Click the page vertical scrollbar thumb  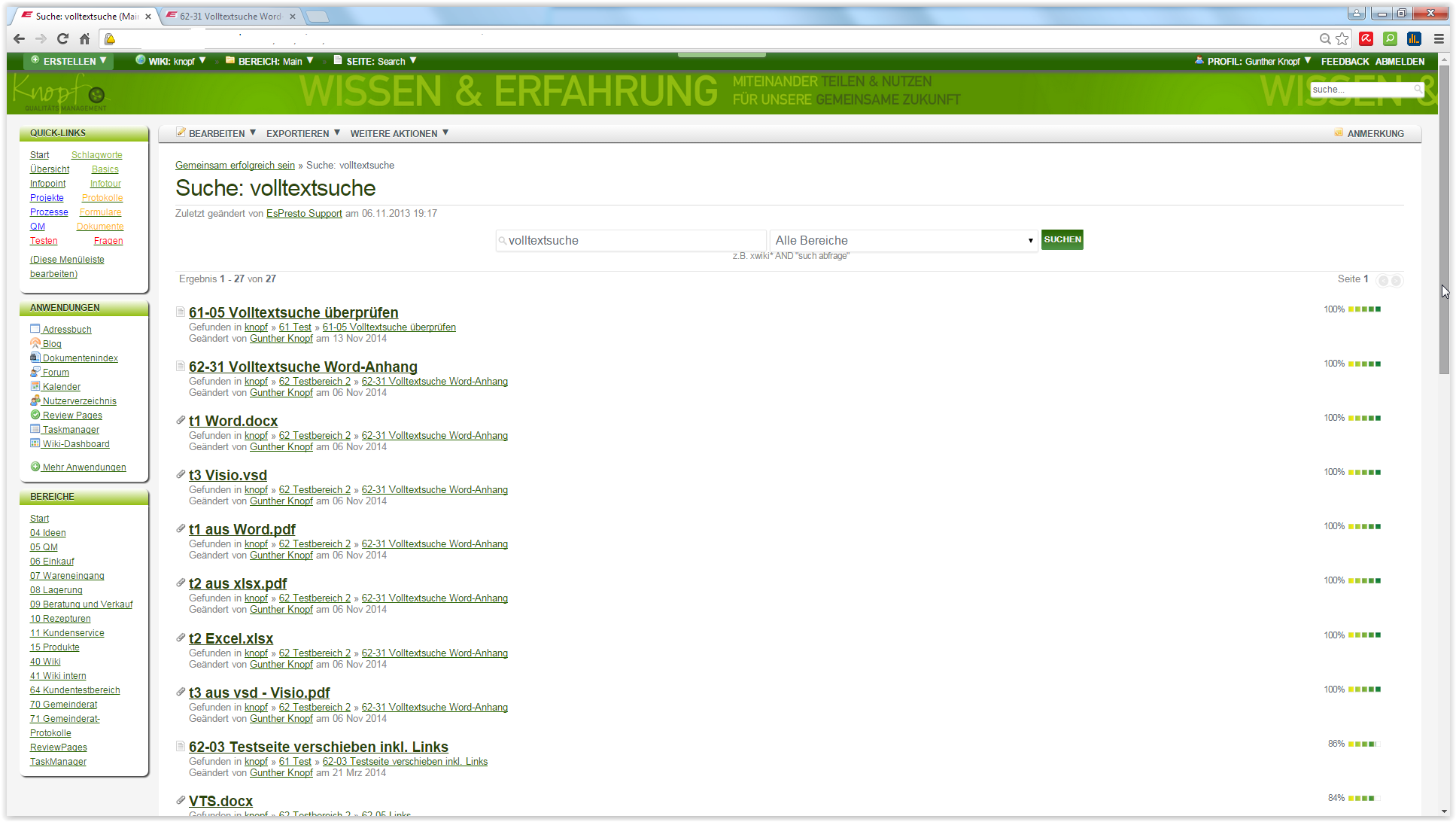pyautogui.click(x=1444, y=218)
